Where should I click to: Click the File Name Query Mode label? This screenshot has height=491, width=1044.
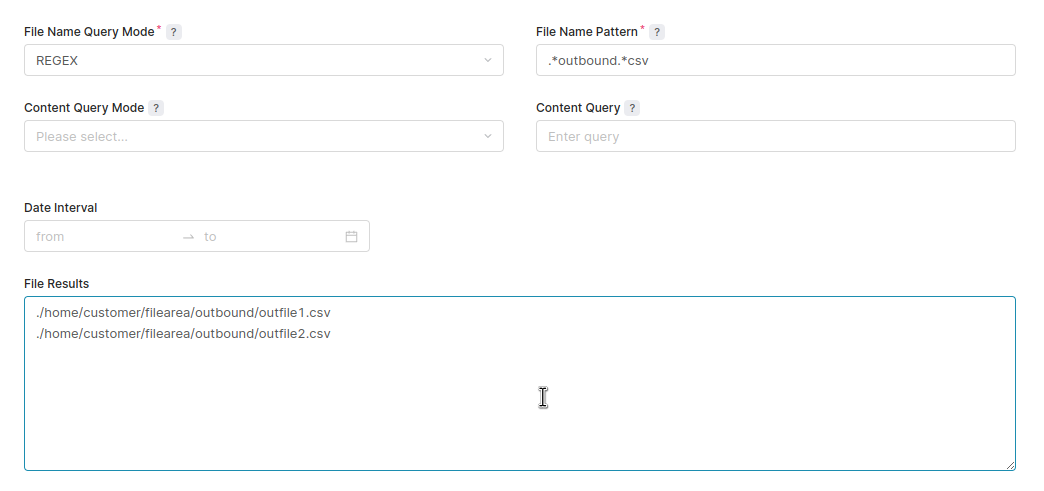point(89,32)
